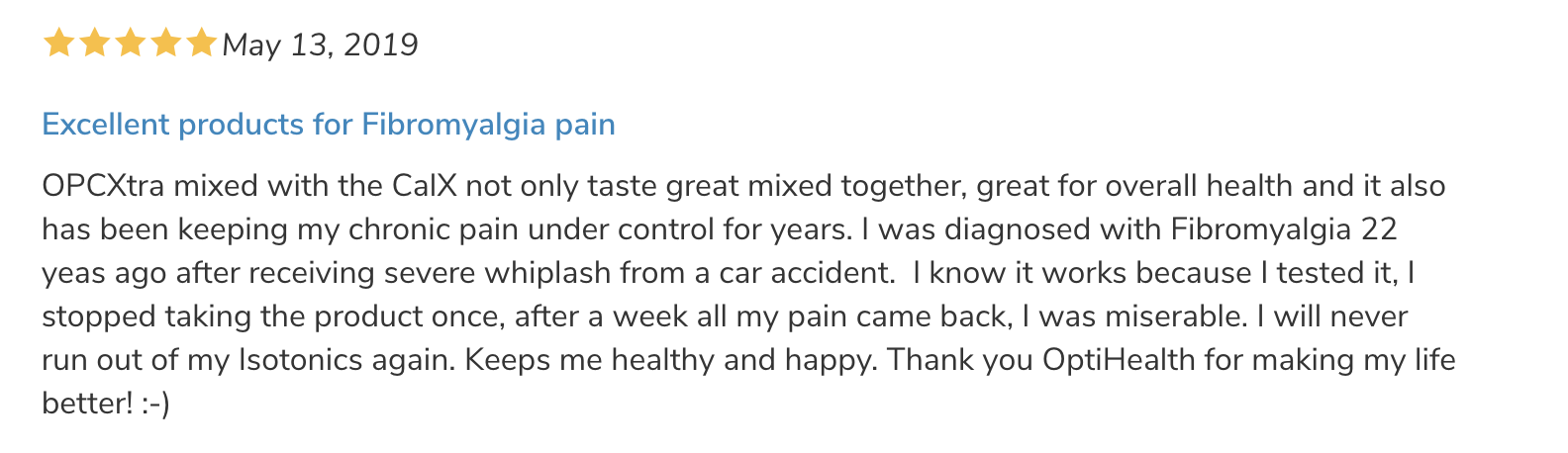This screenshot has height=453, width=1568.
Task: Click the fifth gold rating star
Action: point(201,44)
